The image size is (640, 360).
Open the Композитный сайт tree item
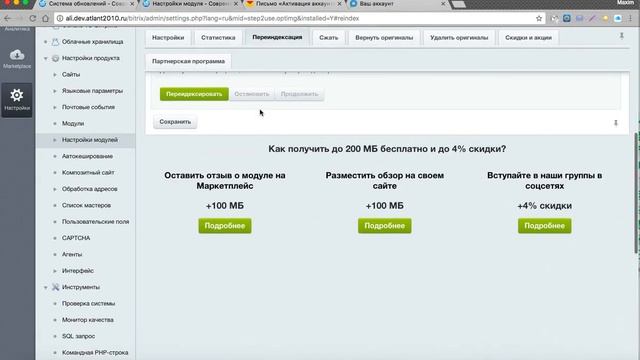88,172
